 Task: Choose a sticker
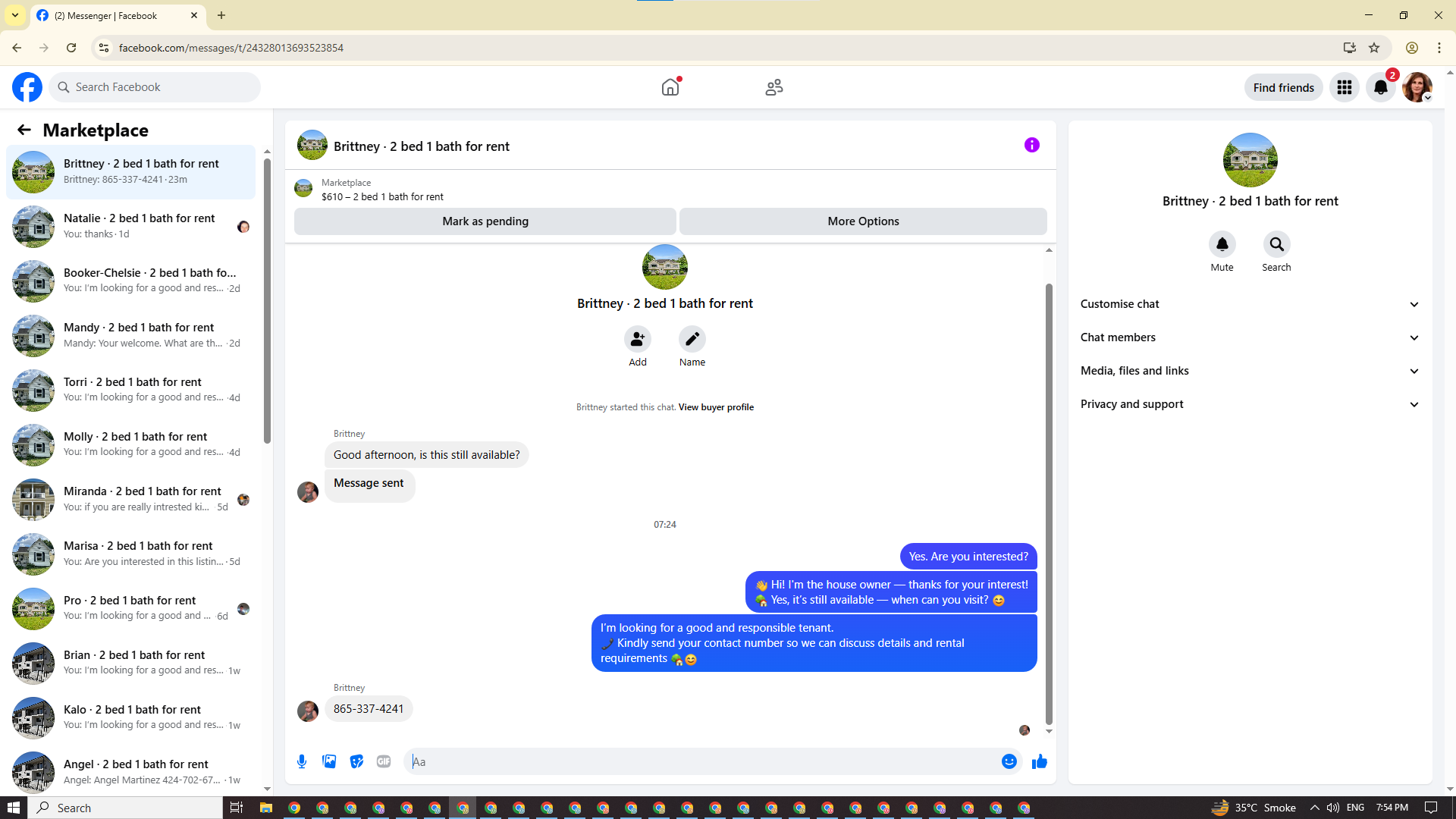coord(356,761)
